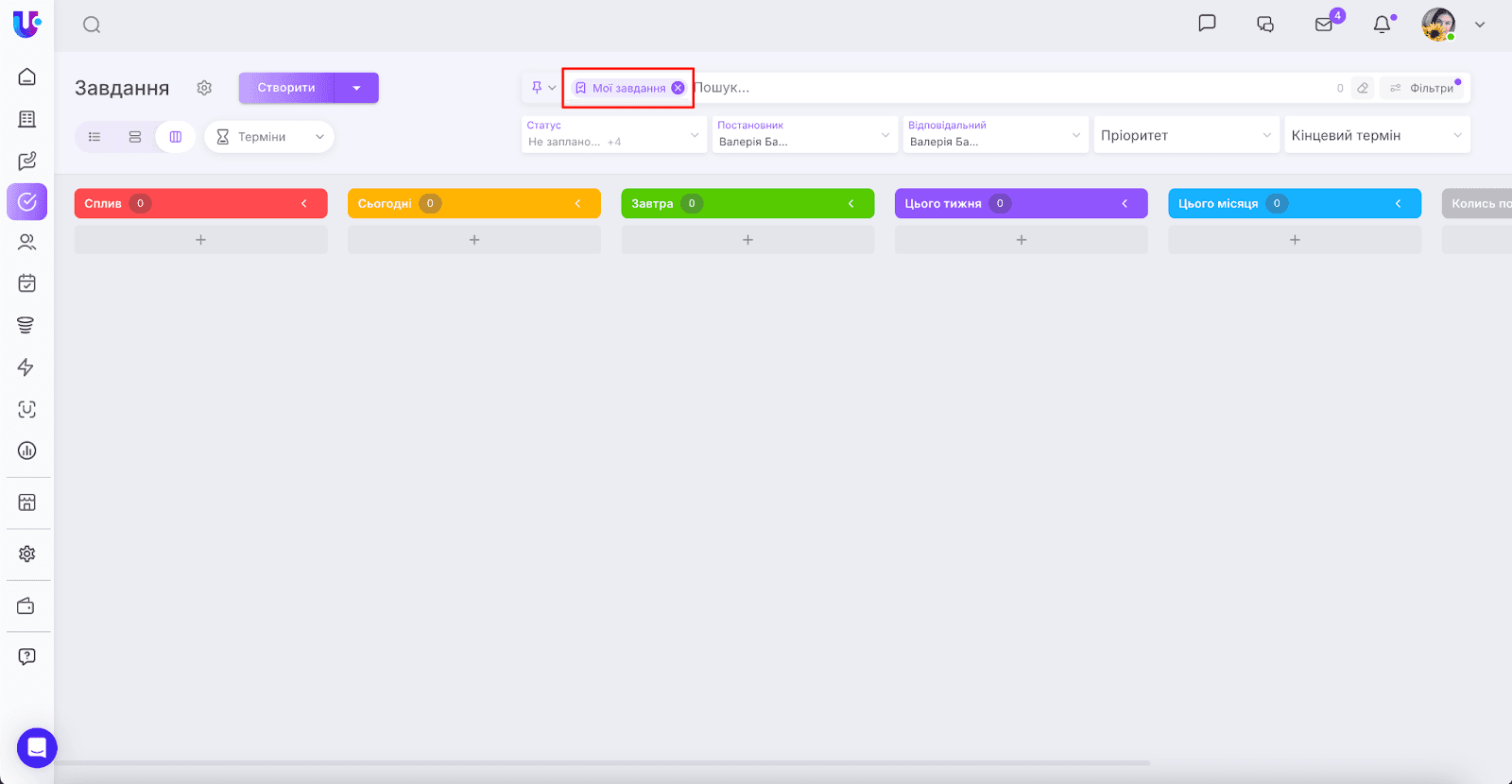The height and width of the screenshot is (784, 1512).
Task: Open the home icon in sidebar
Action: tap(26, 77)
